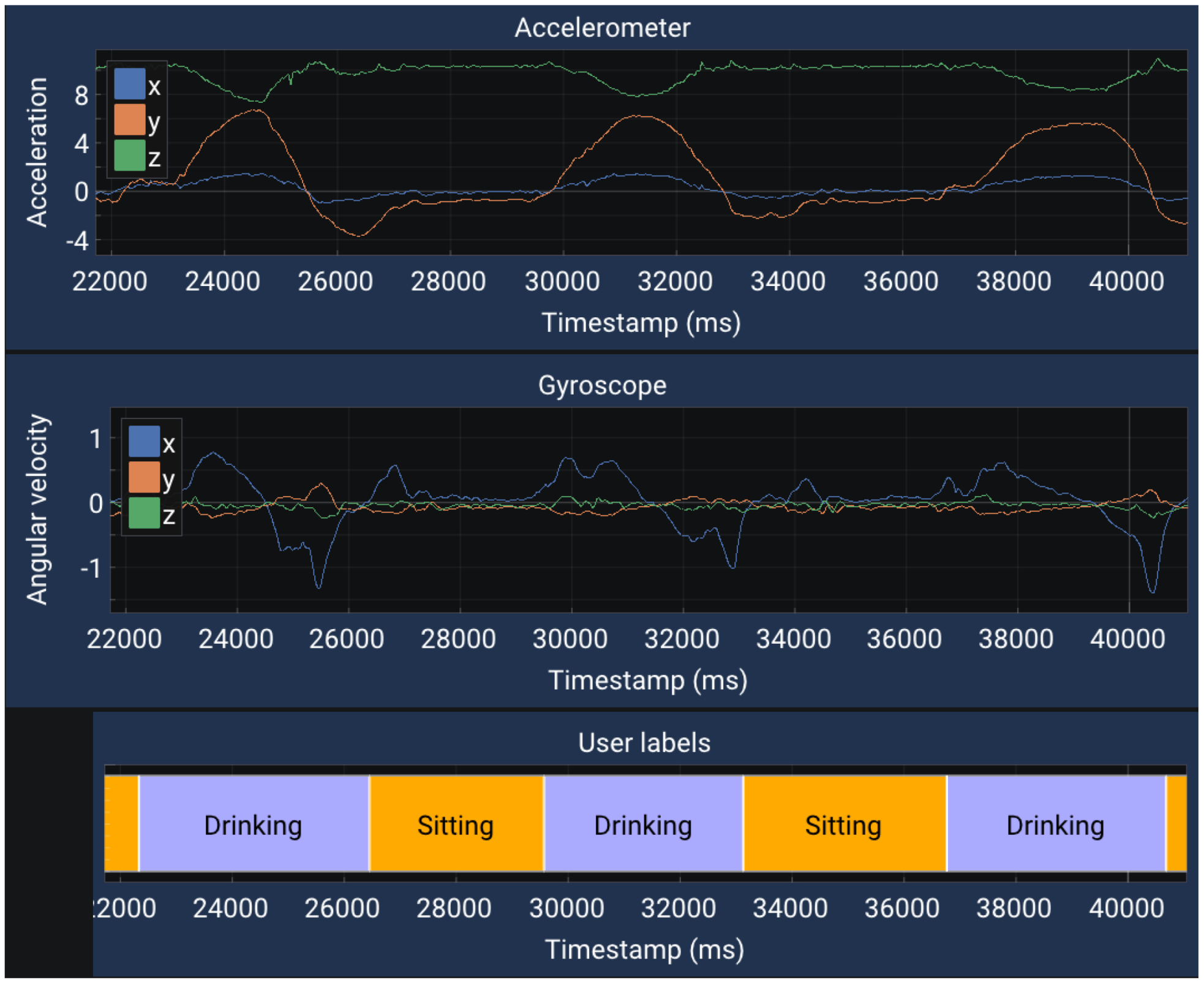Click the User labels panel title

[x=644, y=742]
